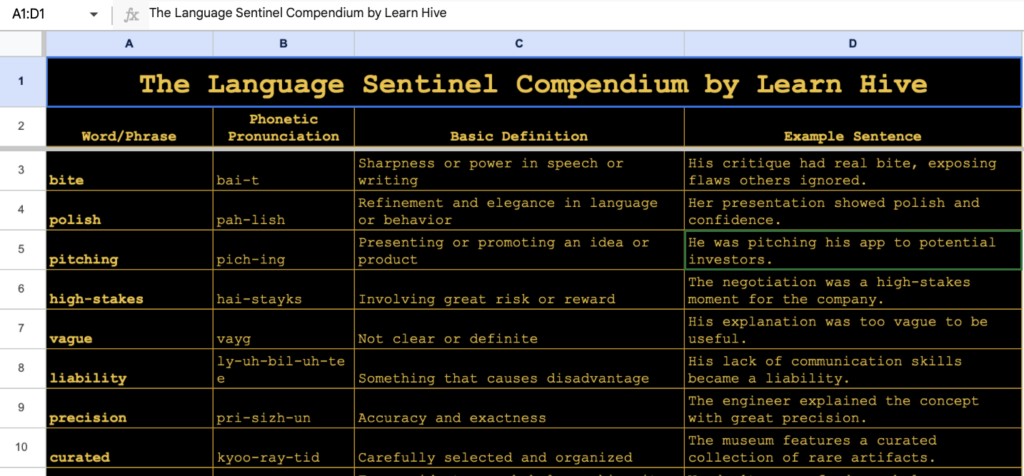Select cell Carefully selected and organized
This screenshot has height=476, width=1024.
pyautogui.click(x=519, y=448)
